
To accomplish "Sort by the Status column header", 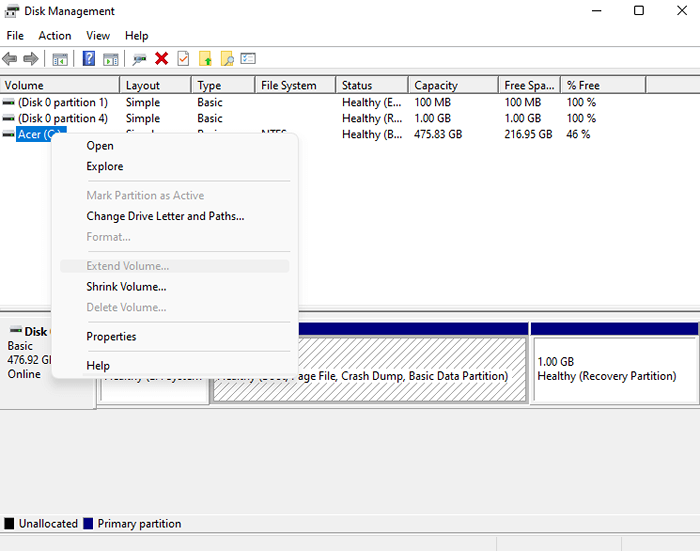I will point(372,85).
